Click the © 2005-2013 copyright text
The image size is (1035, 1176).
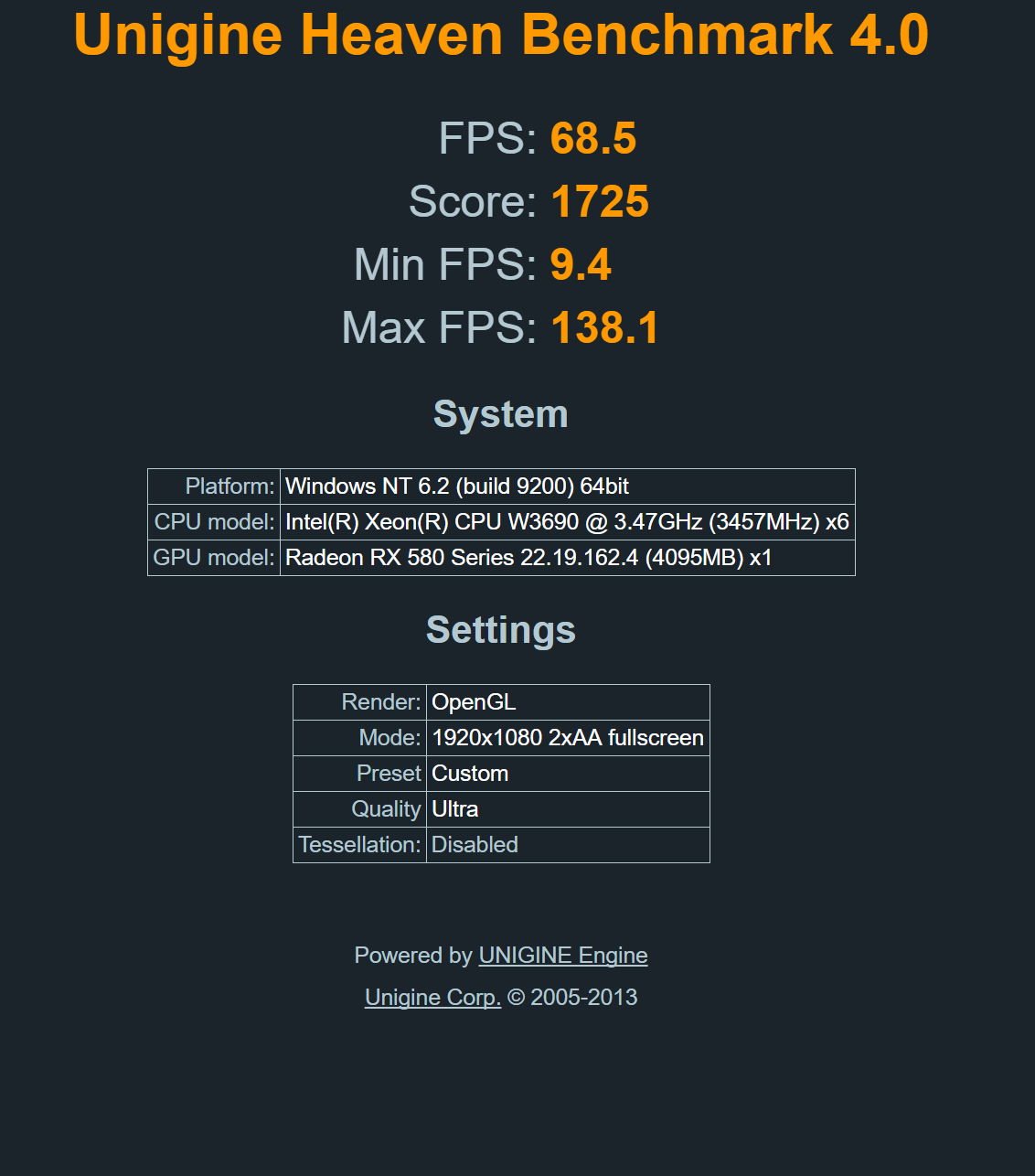[x=572, y=998]
